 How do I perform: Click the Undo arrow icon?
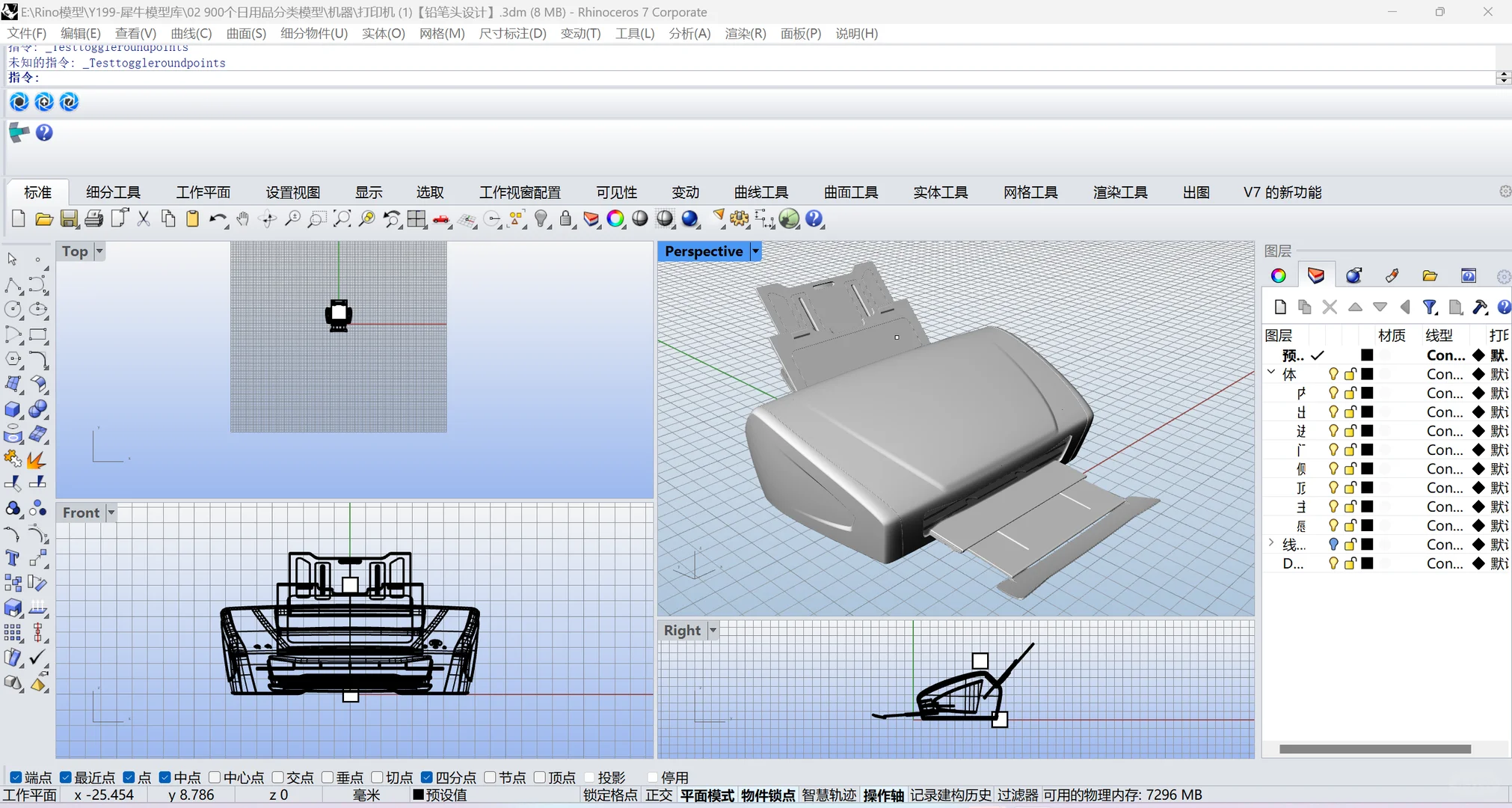coord(218,218)
